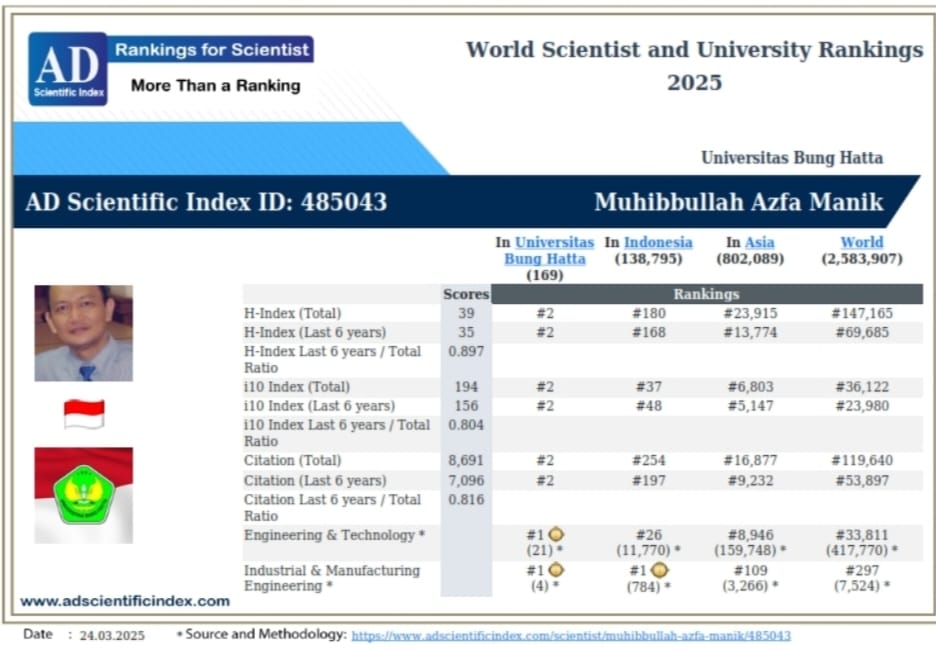Select the Citation (Total) row label
Image resolution: width=936 pixels, height=652 pixels.
click(292, 460)
